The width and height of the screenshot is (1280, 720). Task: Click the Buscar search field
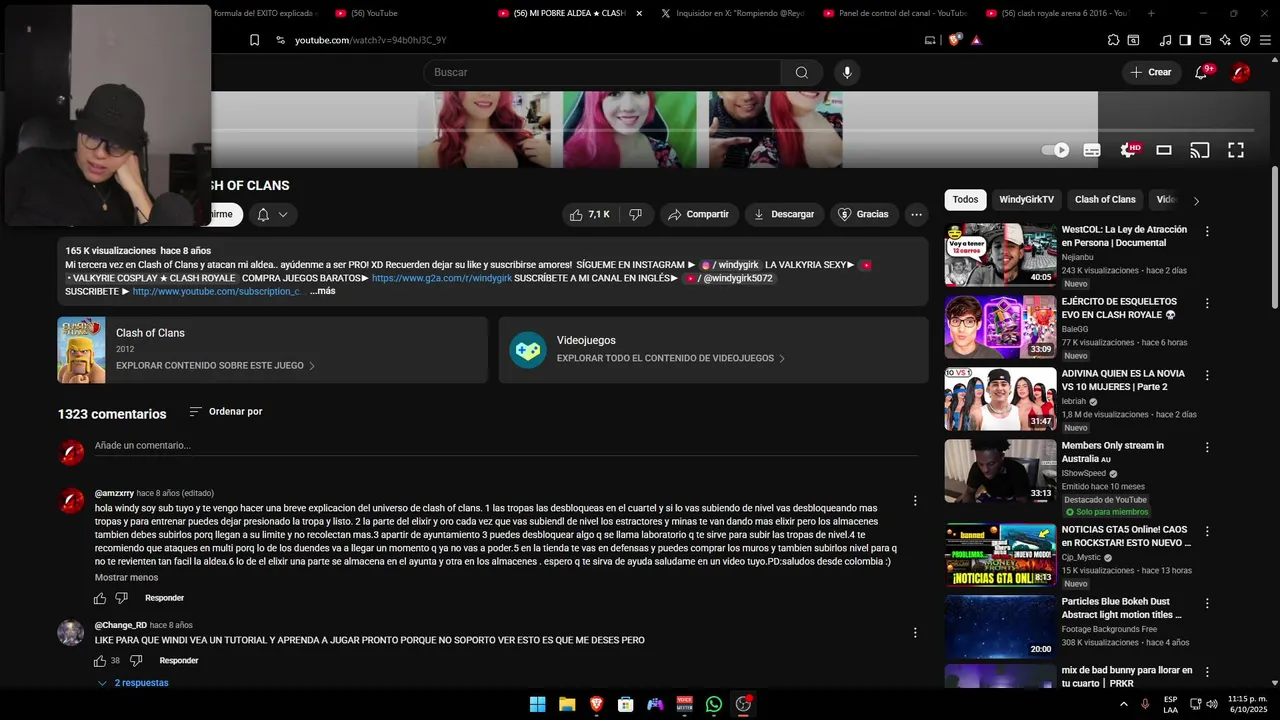pyautogui.click(x=602, y=72)
